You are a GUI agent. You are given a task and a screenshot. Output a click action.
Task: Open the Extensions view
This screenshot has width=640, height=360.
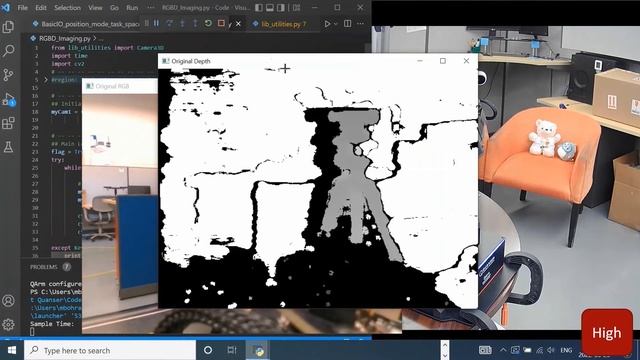pyautogui.click(x=8, y=123)
